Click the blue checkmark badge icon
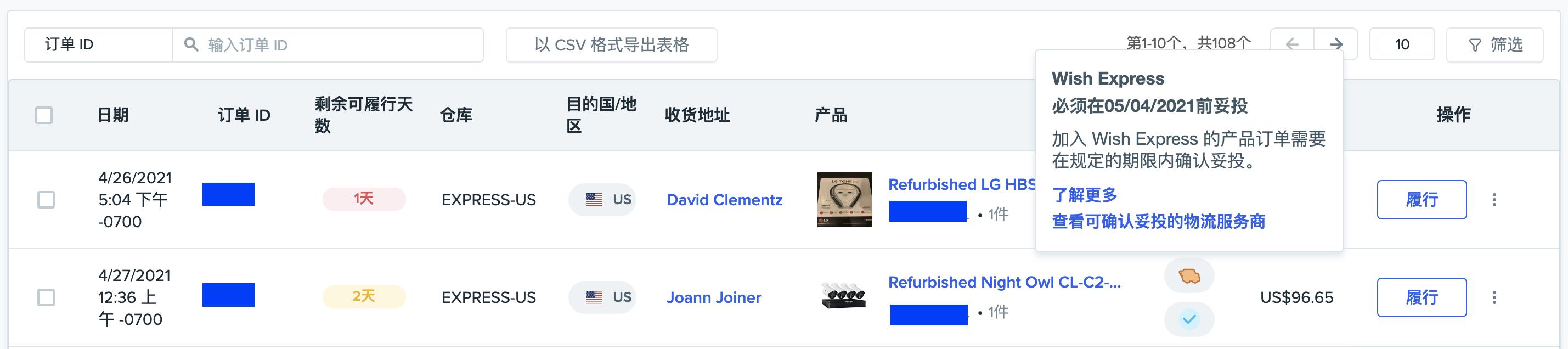The image size is (1568, 349). [x=1189, y=319]
